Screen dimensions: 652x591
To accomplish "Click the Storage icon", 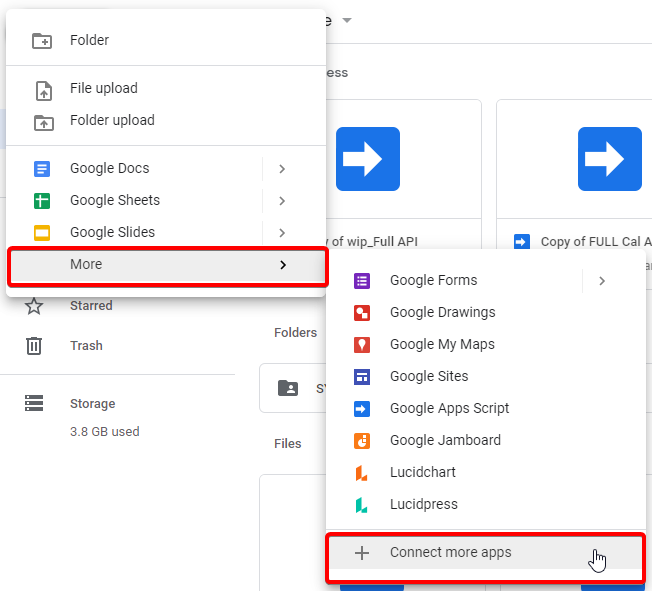I will pyautogui.click(x=34, y=403).
